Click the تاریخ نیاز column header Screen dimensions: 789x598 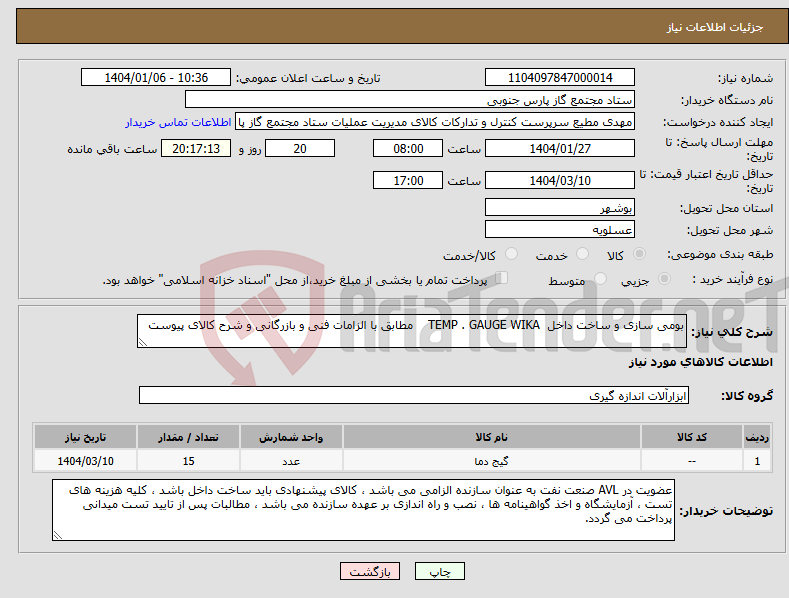click(x=85, y=437)
